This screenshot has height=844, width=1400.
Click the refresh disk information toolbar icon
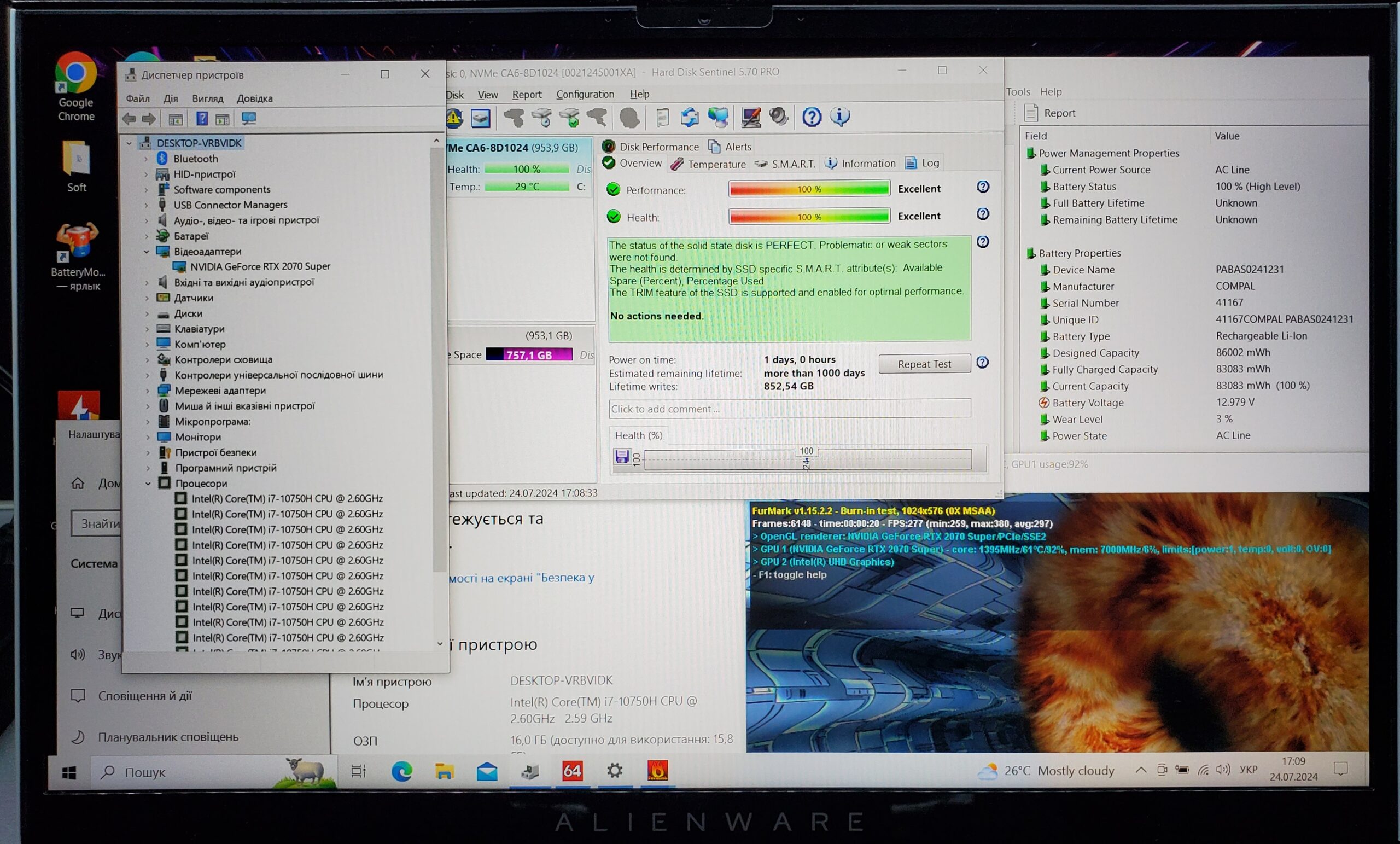(689, 118)
